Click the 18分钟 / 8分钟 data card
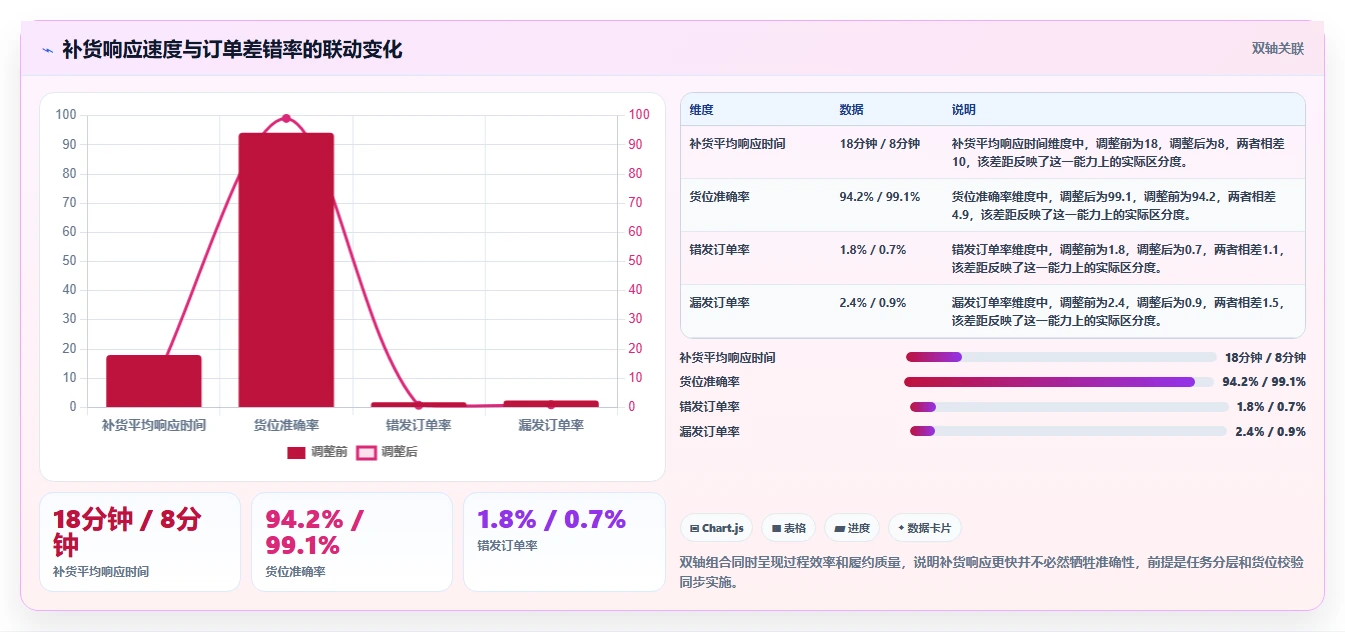Screen dimensions: 1345x632 tap(140, 542)
